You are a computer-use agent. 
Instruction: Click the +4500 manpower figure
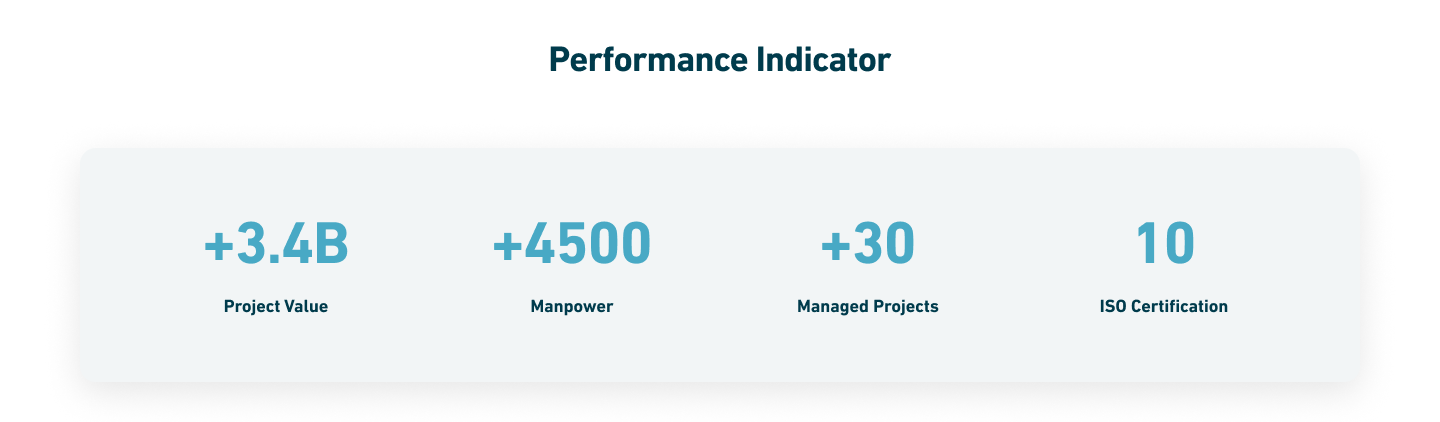572,244
